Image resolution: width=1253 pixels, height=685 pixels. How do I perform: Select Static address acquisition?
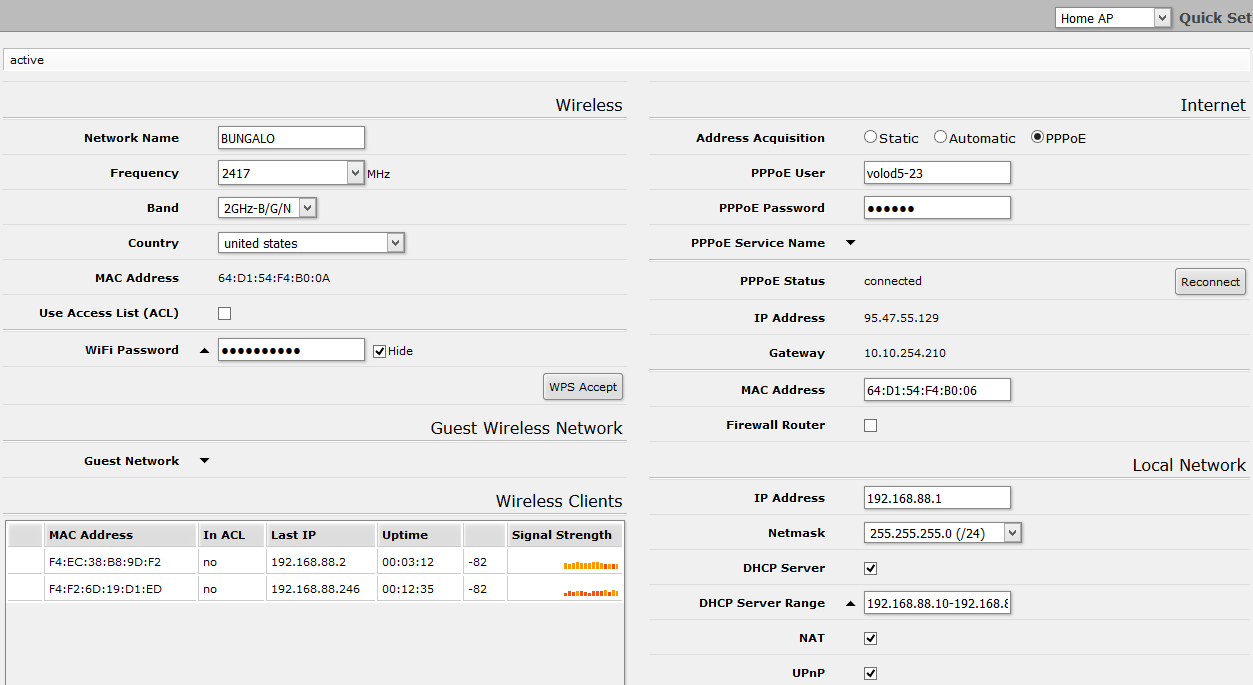click(x=870, y=137)
